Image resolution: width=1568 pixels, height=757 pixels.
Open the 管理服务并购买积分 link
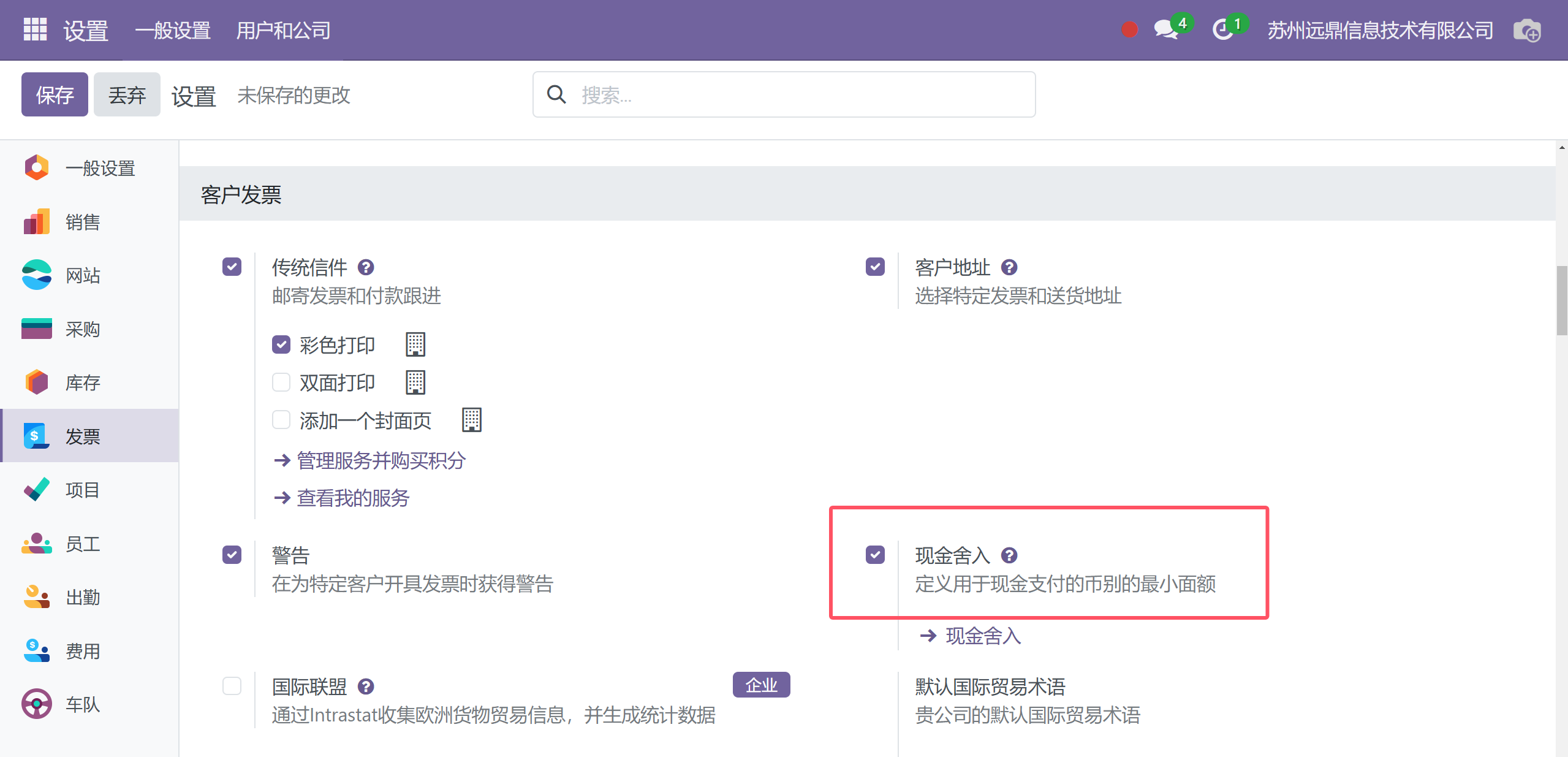(x=381, y=460)
